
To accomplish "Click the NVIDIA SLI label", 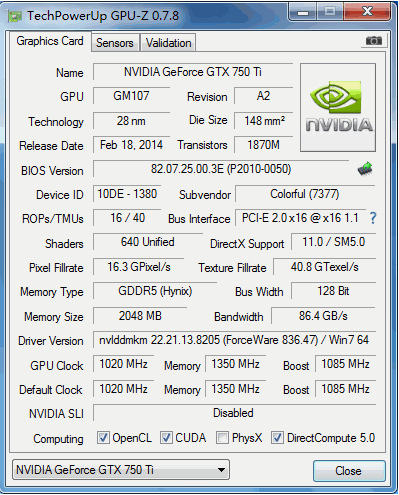I will point(56,414).
